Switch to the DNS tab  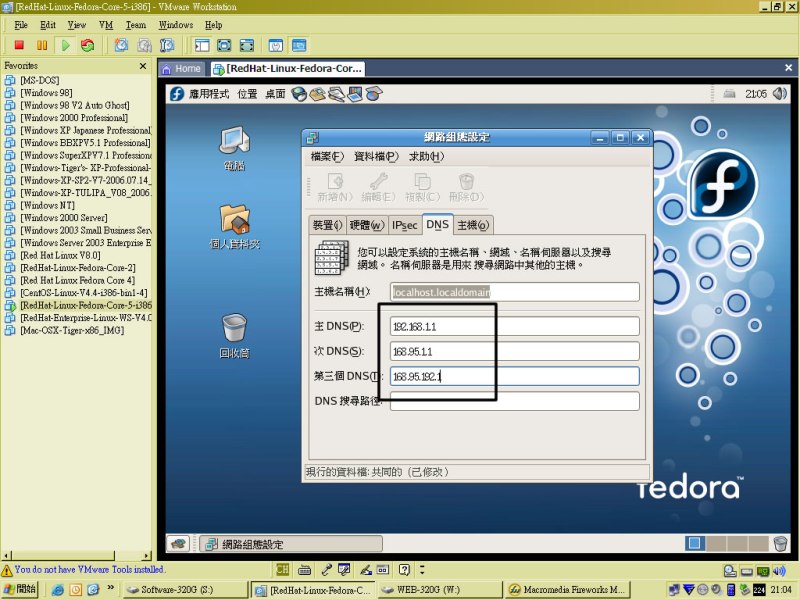click(x=438, y=224)
